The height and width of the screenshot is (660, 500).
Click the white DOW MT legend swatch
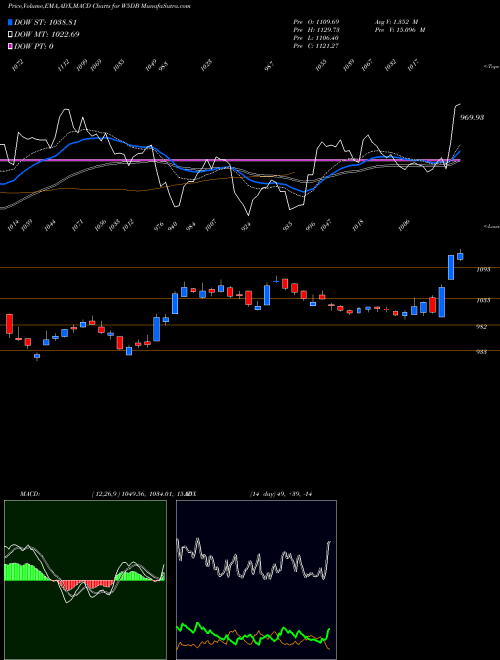coord(11,34)
